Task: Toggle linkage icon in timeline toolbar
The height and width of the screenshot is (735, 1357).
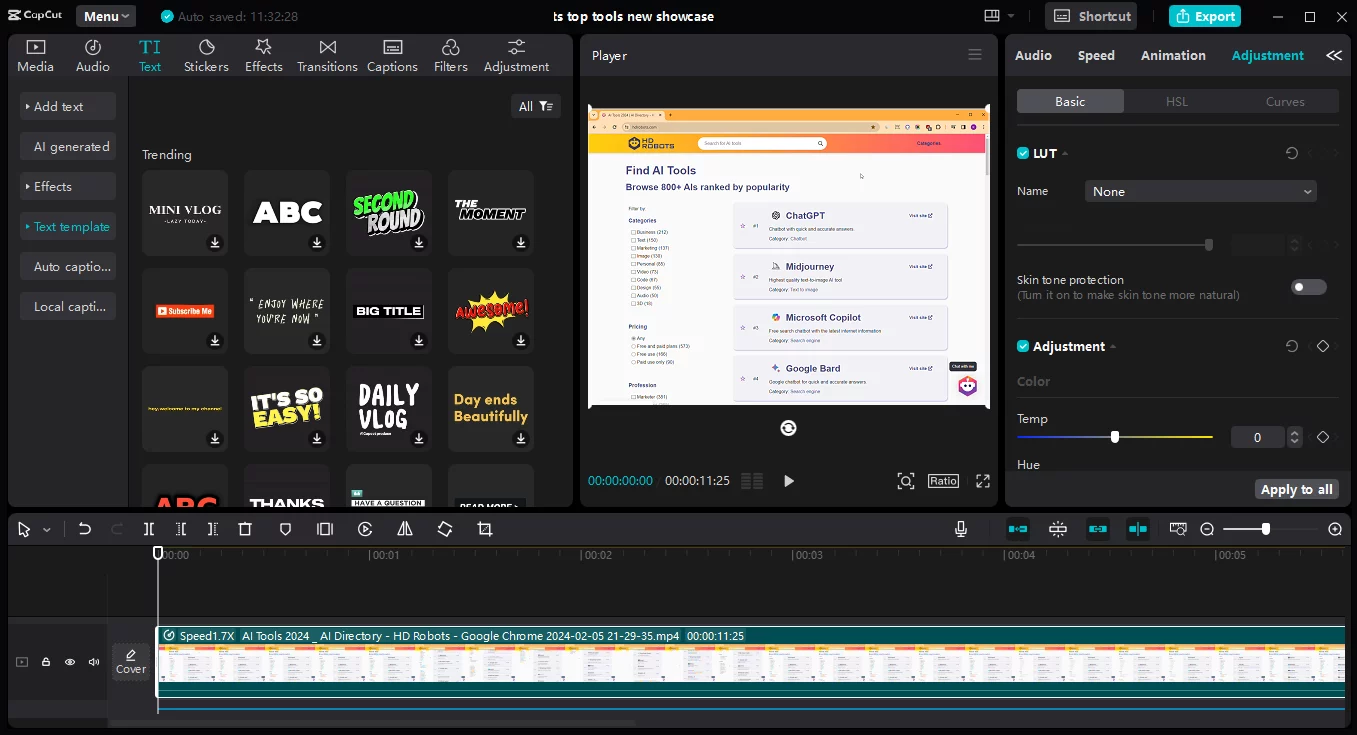Action: point(1098,529)
